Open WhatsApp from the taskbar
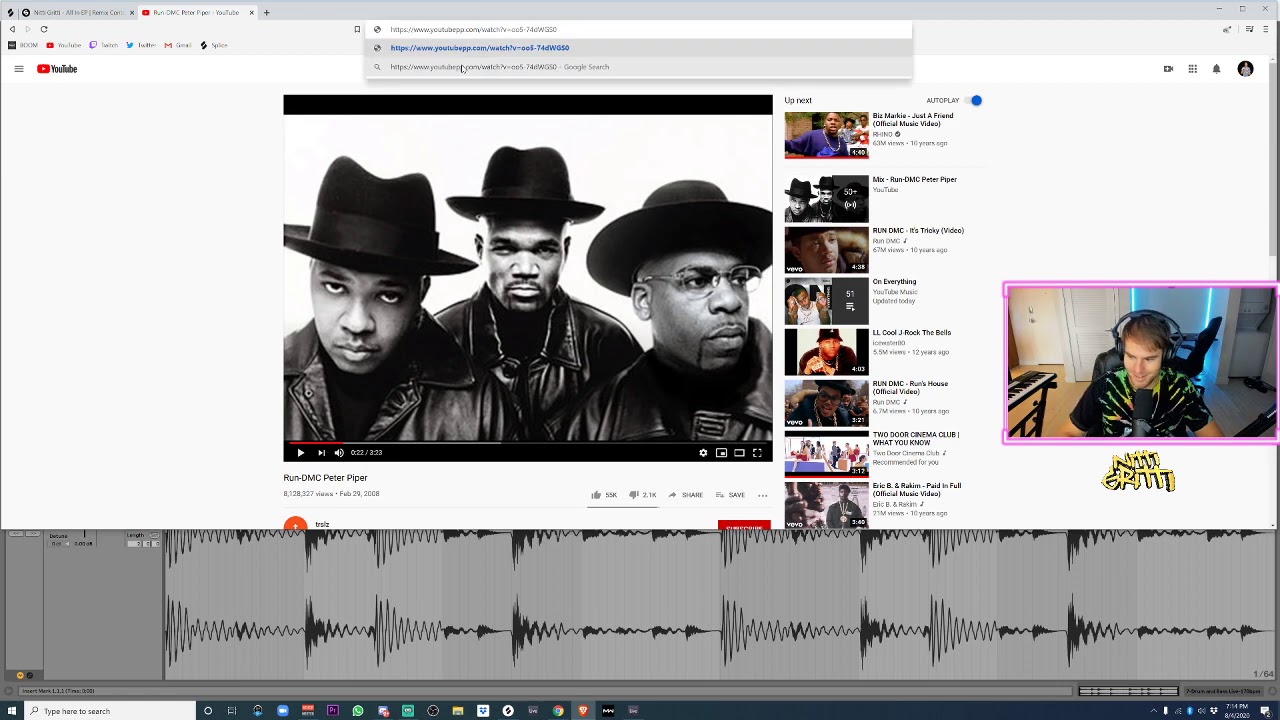 tap(358, 711)
